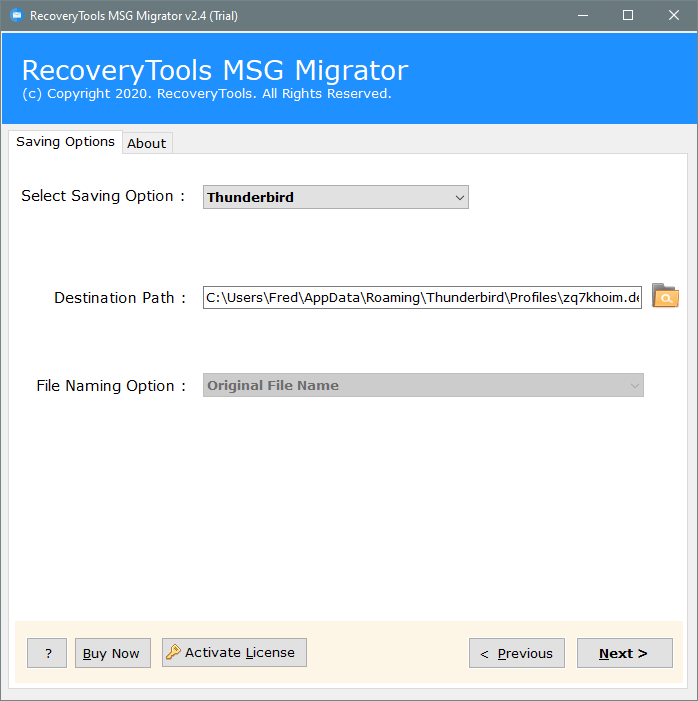The image size is (698, 701).
Task: Select the Saving Options tab
Action: [65, 142]
